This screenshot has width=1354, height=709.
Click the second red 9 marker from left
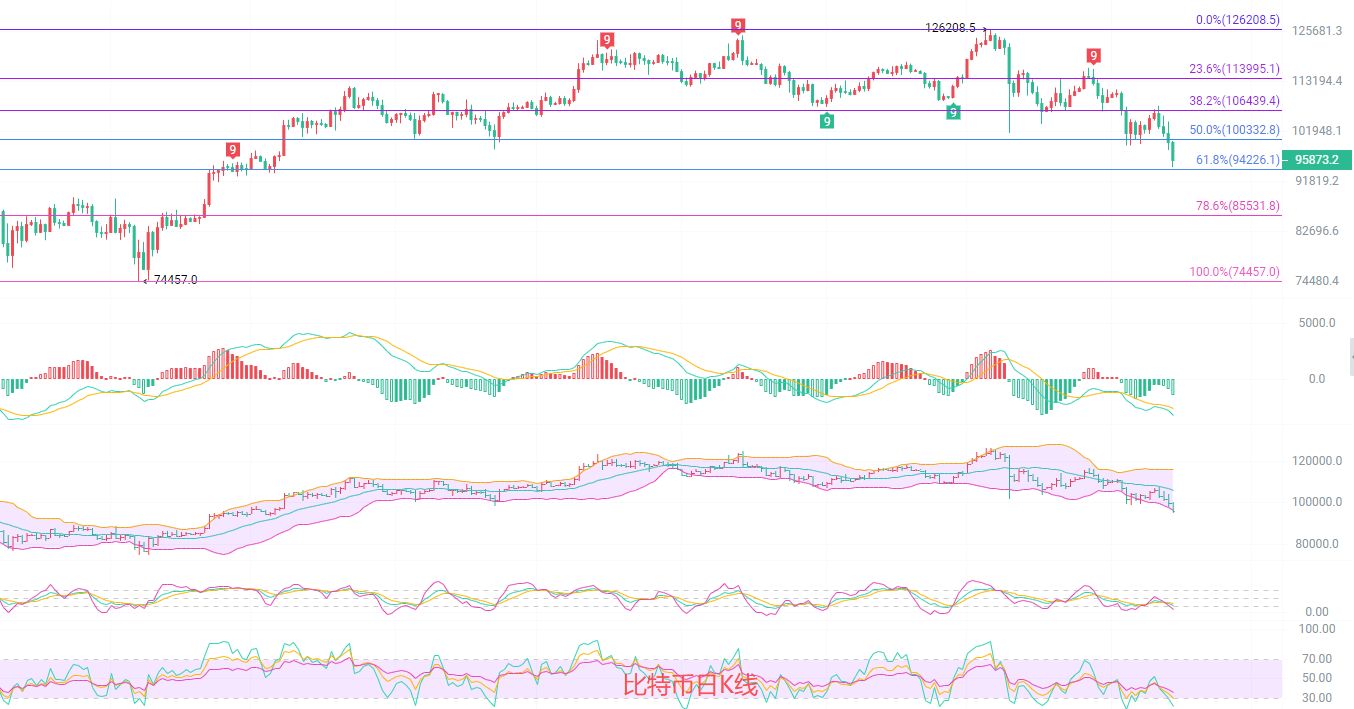click(606, 40)
